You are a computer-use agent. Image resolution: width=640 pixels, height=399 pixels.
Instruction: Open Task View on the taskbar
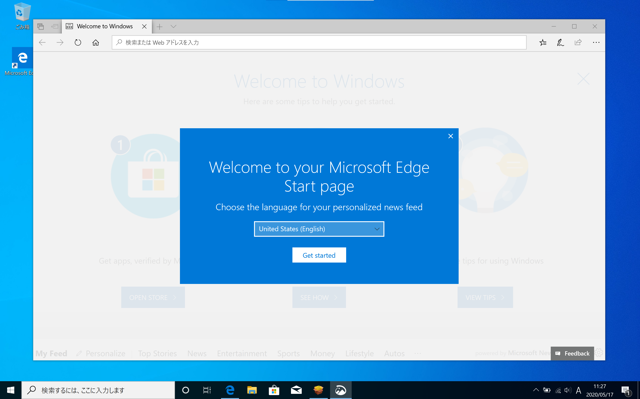click(x=207, y=390)
